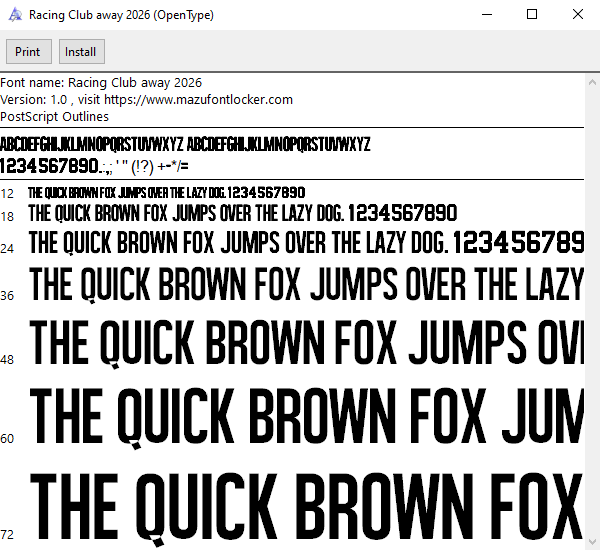Click the 36-point quick brown fox sample

point(306,284)
